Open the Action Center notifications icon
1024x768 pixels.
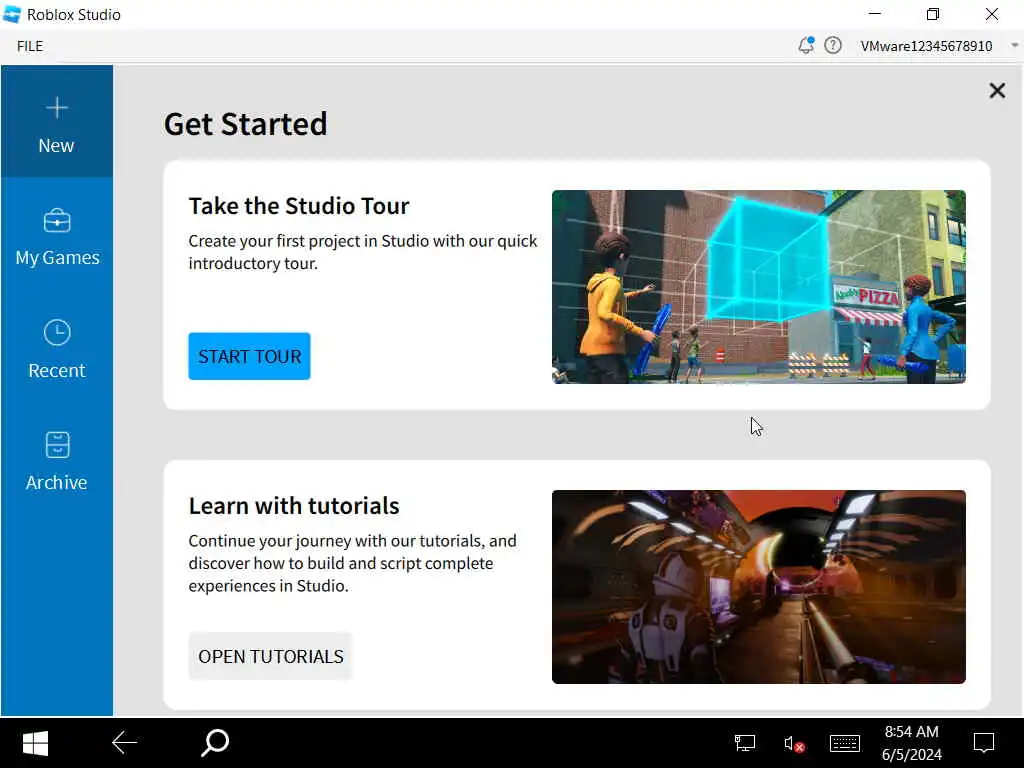pyautogui.click(x=984, y=743)
